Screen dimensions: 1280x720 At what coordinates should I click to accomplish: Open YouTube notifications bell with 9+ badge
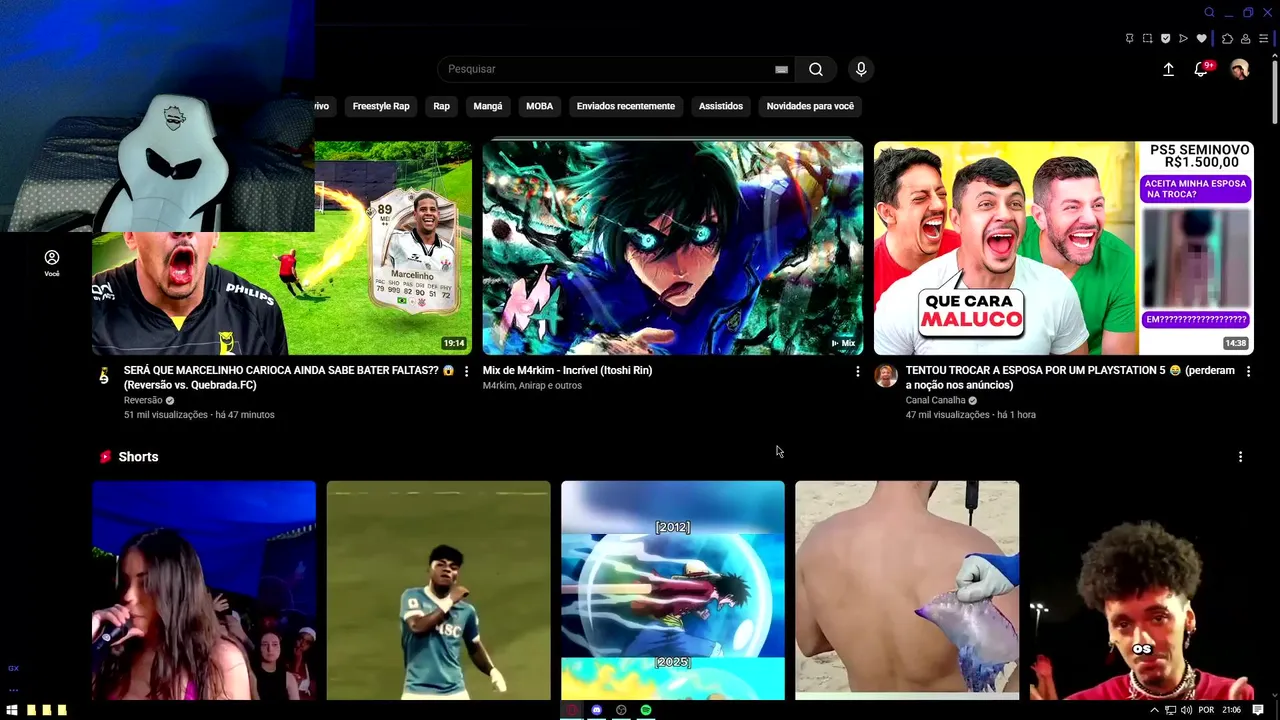click(x=1202, y=69)
